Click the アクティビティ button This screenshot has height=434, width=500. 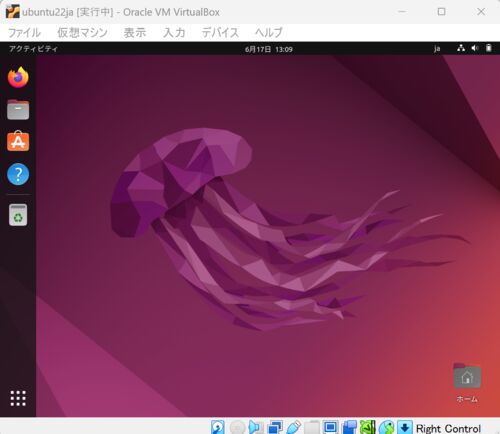33,49
